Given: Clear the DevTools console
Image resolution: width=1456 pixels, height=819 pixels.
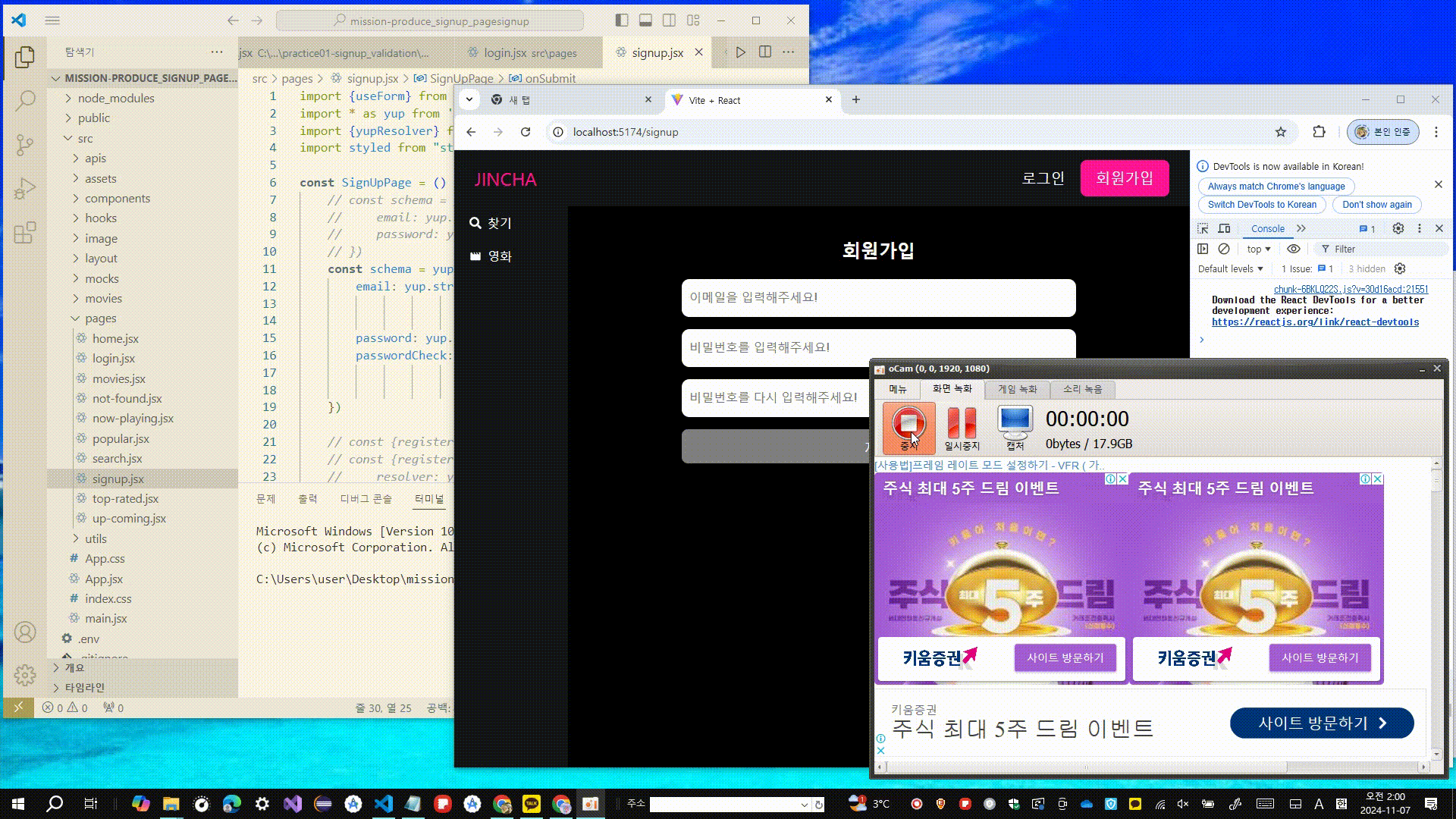Looking at the screenshot, I should click(x=1224, y=249).
